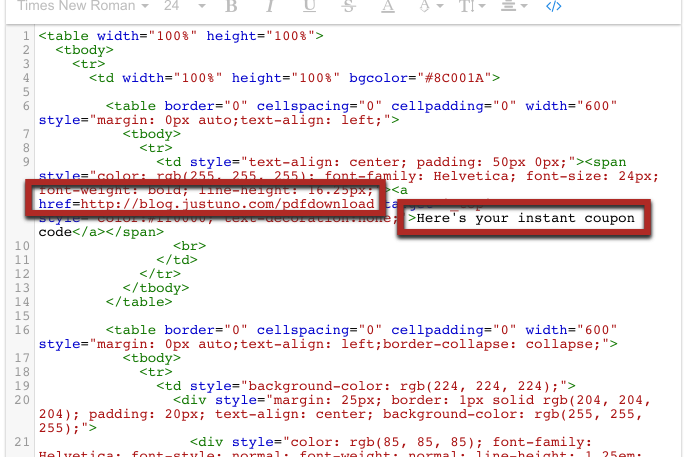Open the background highlight color dropdown

[431, 7]
